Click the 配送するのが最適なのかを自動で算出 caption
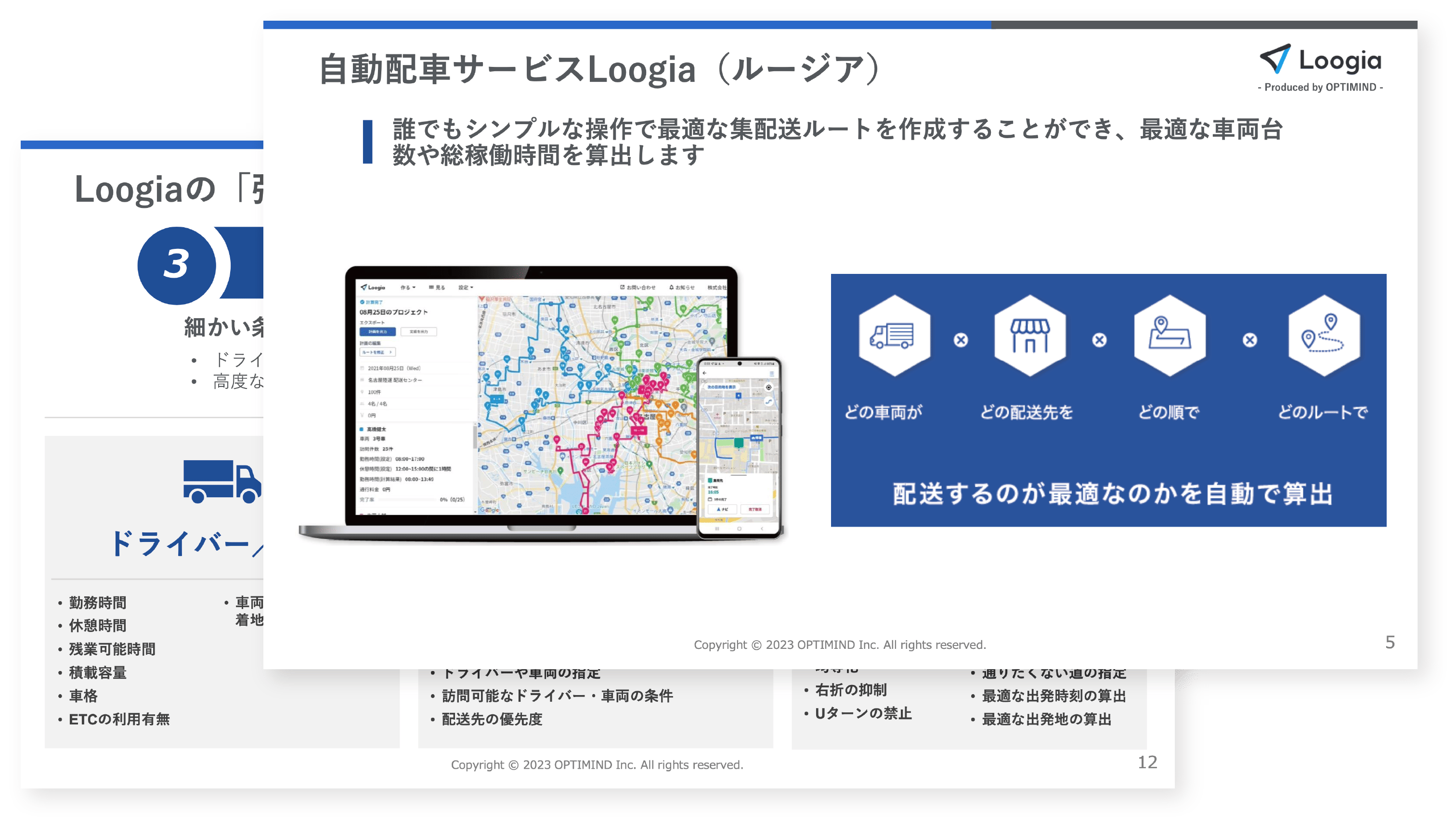Viewport: 1456px width, 826px height. tap(1113, 493)
